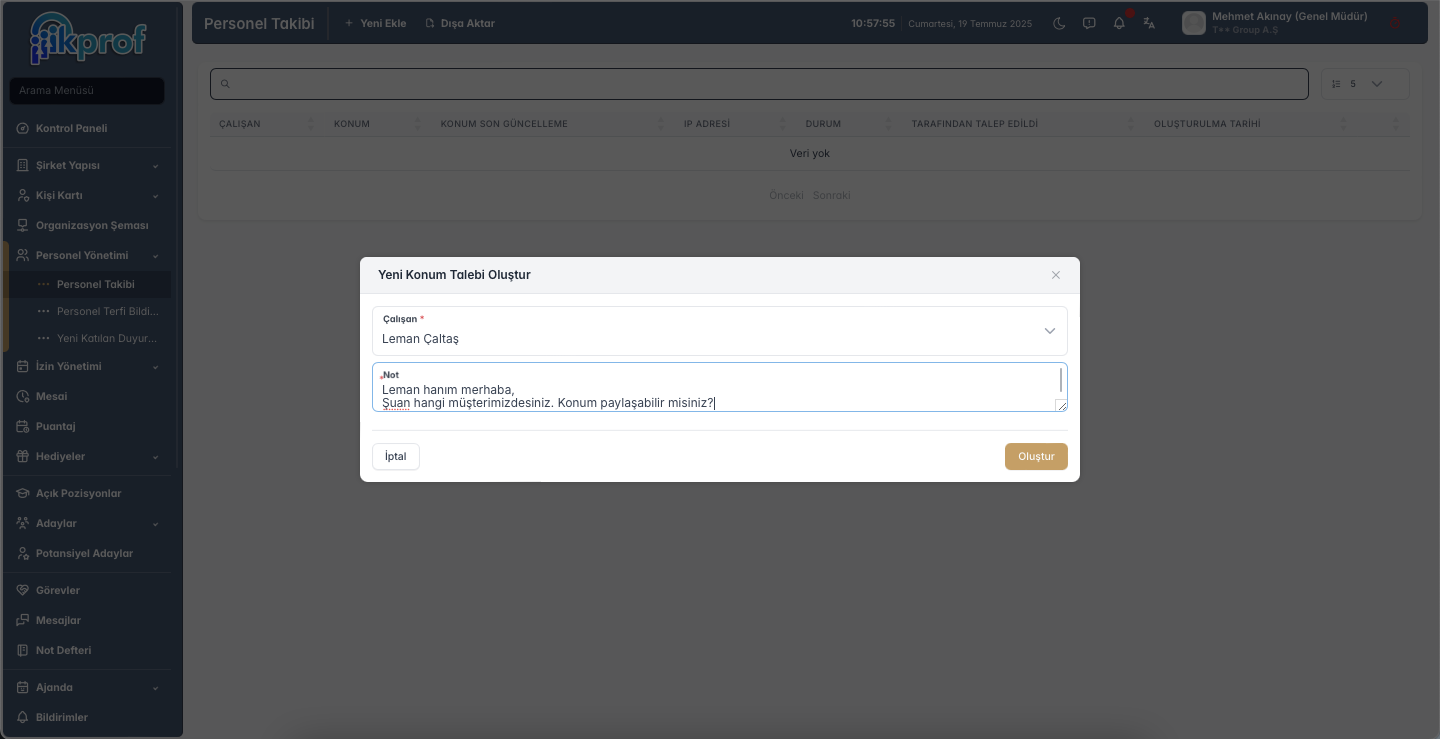Sort by KONUM SON GÜNCELLEME column
Image resolution: width=1440 pixels, height=739 pixels.
[504, 124]
